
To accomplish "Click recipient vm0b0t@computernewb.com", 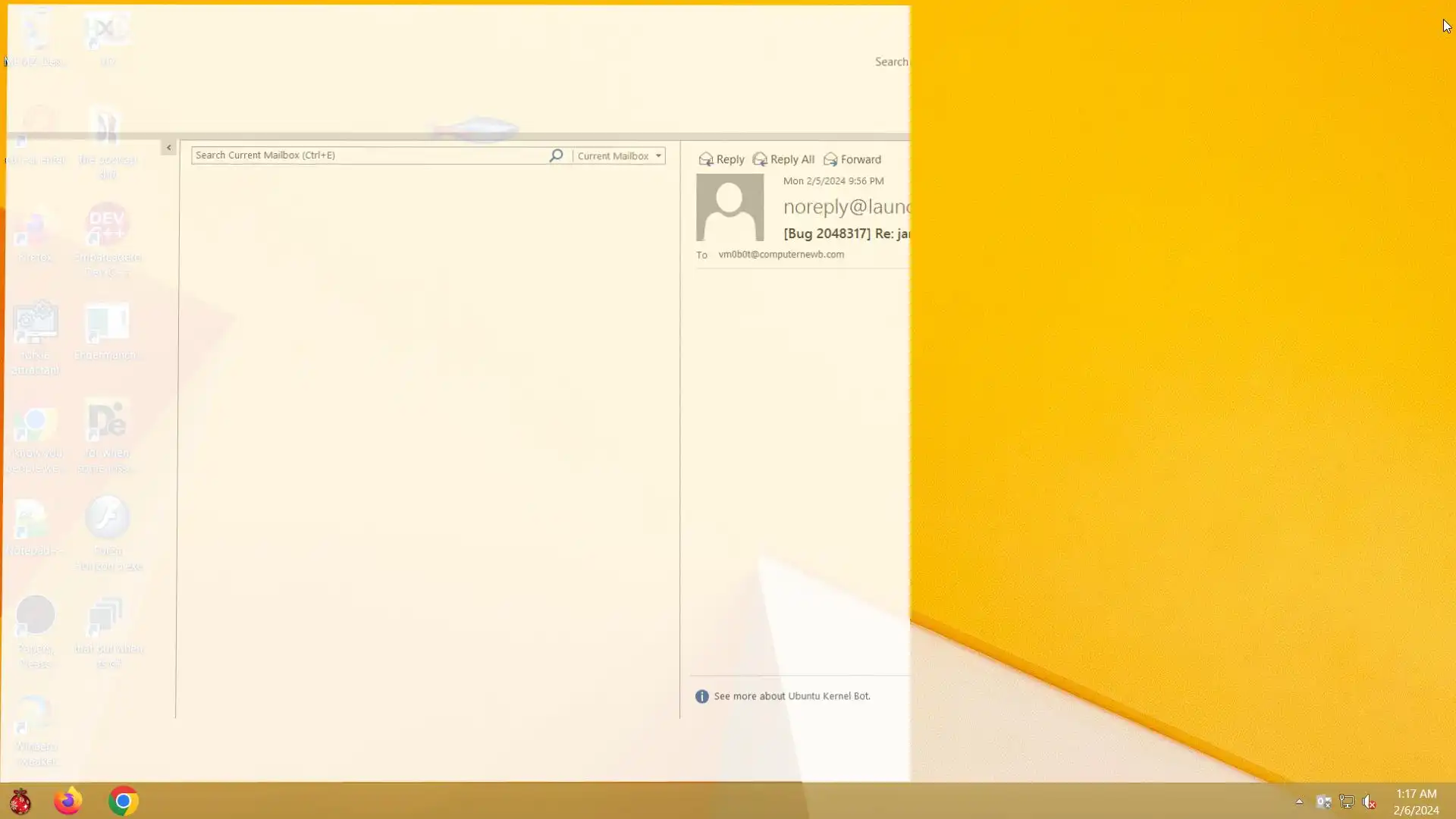I will tap(780, 255).
